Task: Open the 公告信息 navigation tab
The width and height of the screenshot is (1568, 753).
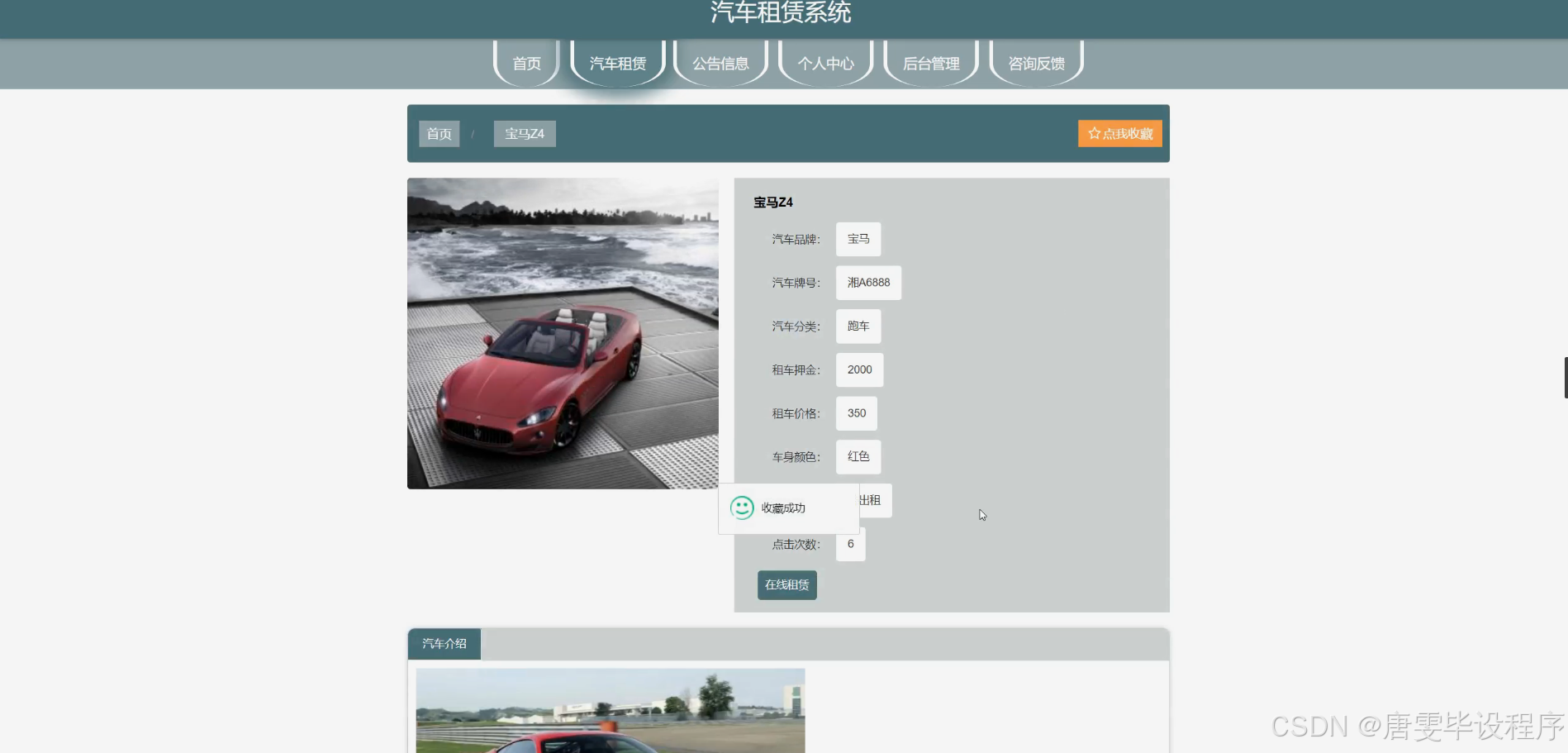Action: [x=720, y=63]
